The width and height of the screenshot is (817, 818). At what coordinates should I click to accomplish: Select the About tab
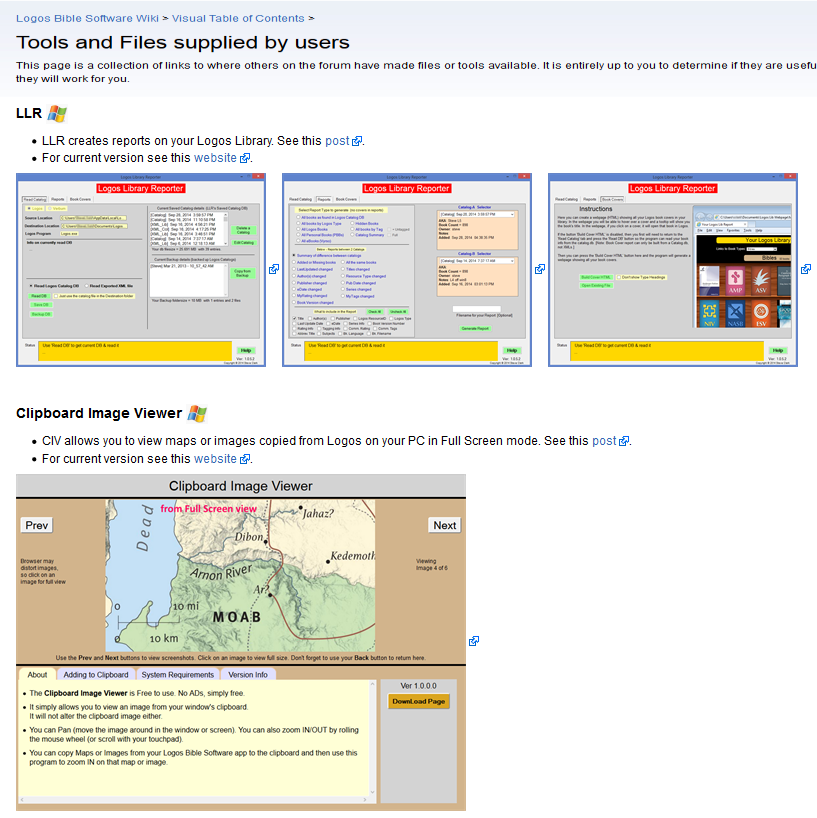pyautogui.click(x=37, y=675)
